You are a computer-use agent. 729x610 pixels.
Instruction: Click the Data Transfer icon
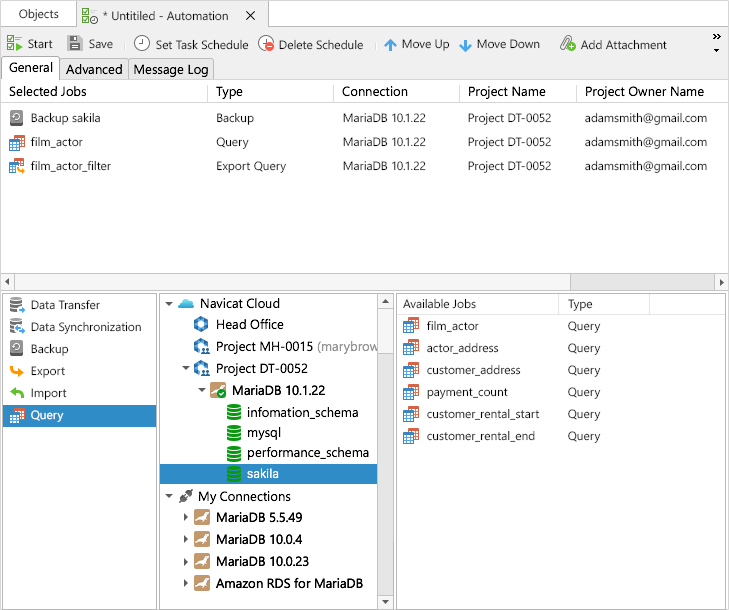click(x=17, y=305)
